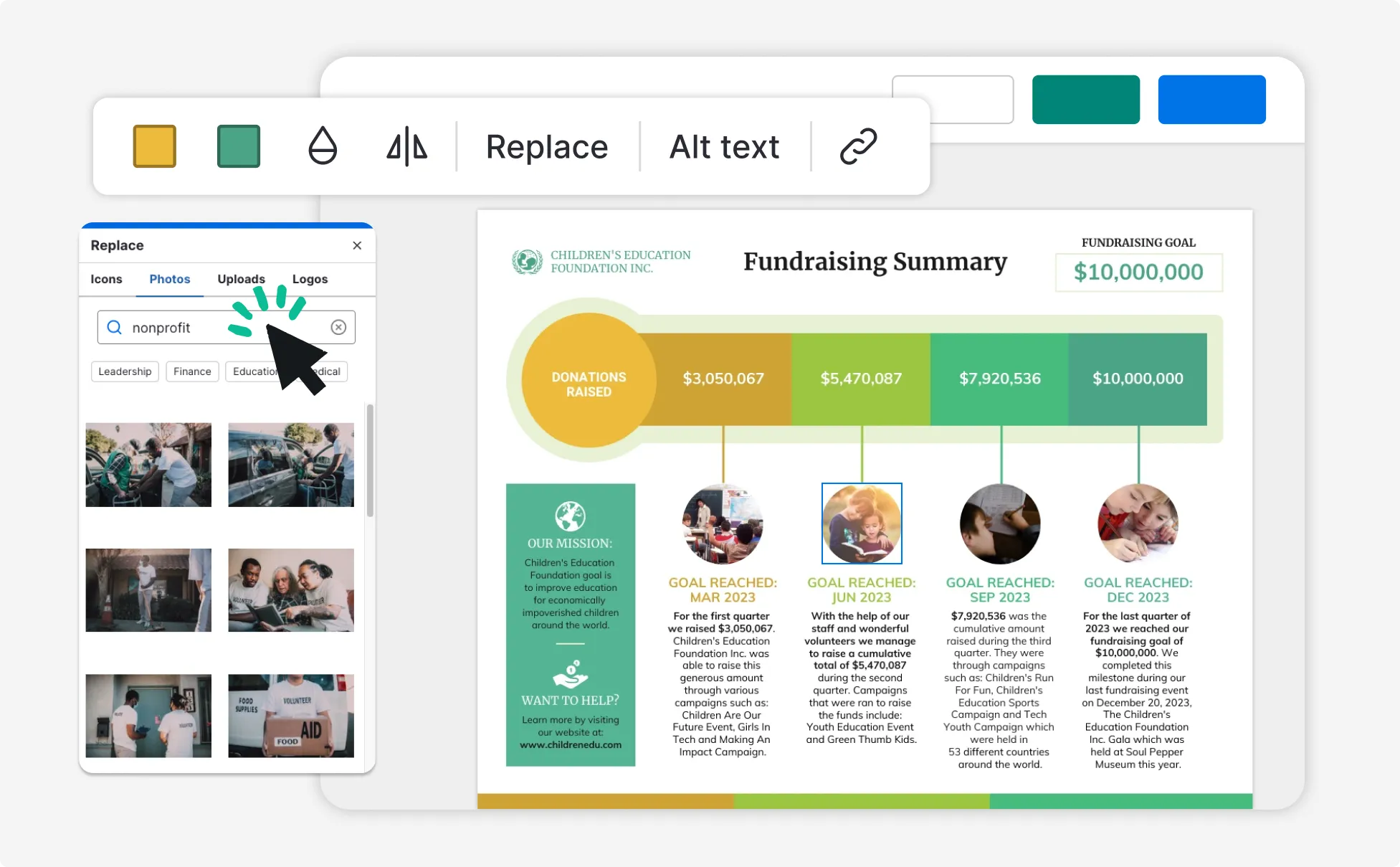Click the flip/mirror symmetry icon
The width and height of the screenshot is (1400, 867).
pyautogui.click(x=407, y=146)
